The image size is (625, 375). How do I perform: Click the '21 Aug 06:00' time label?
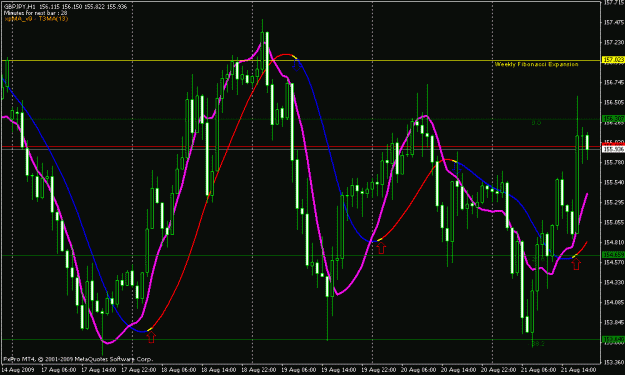[539, 370]
